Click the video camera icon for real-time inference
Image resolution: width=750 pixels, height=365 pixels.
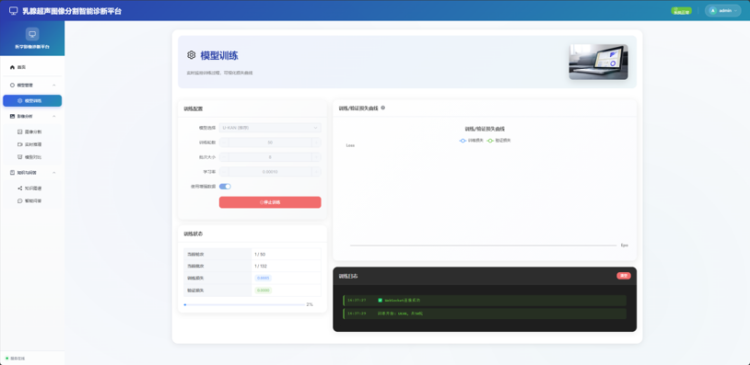[x=20, y=144]
